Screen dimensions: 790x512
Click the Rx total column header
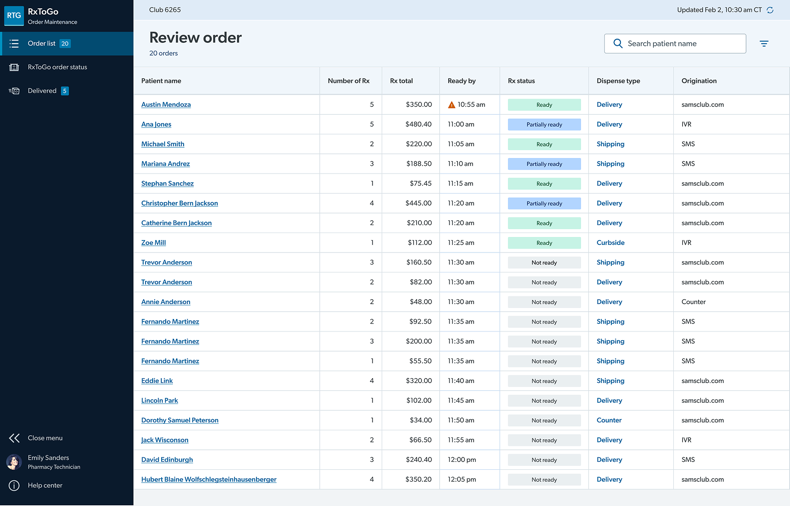(402, 81)
